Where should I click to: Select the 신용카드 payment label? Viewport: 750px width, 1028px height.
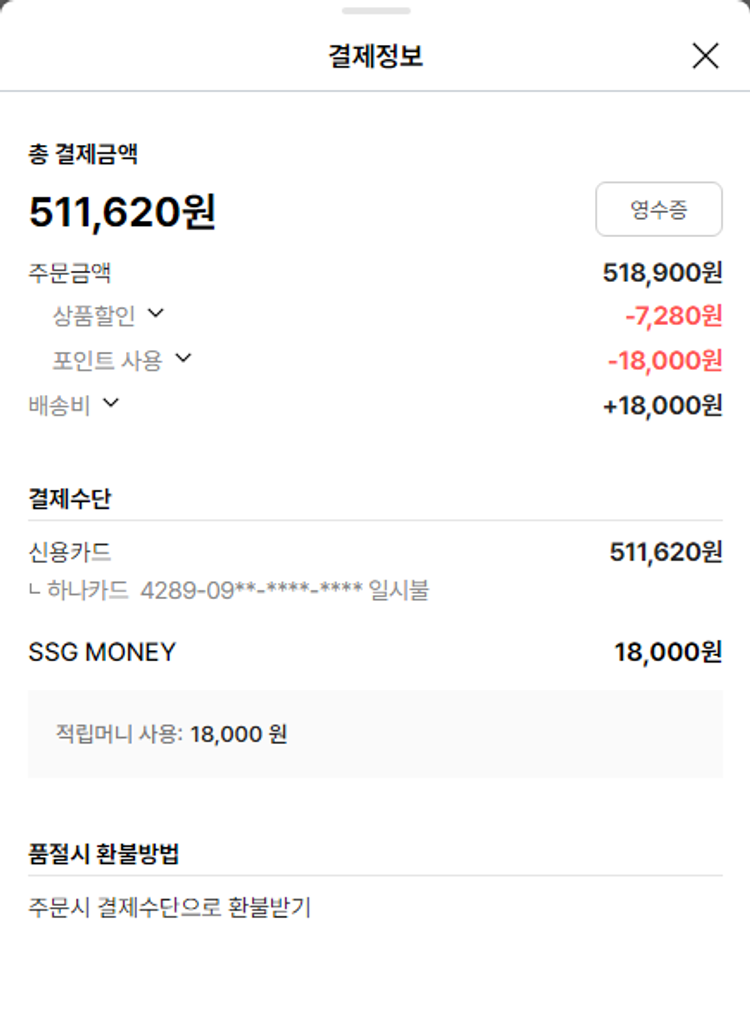[x=70, y=552]
